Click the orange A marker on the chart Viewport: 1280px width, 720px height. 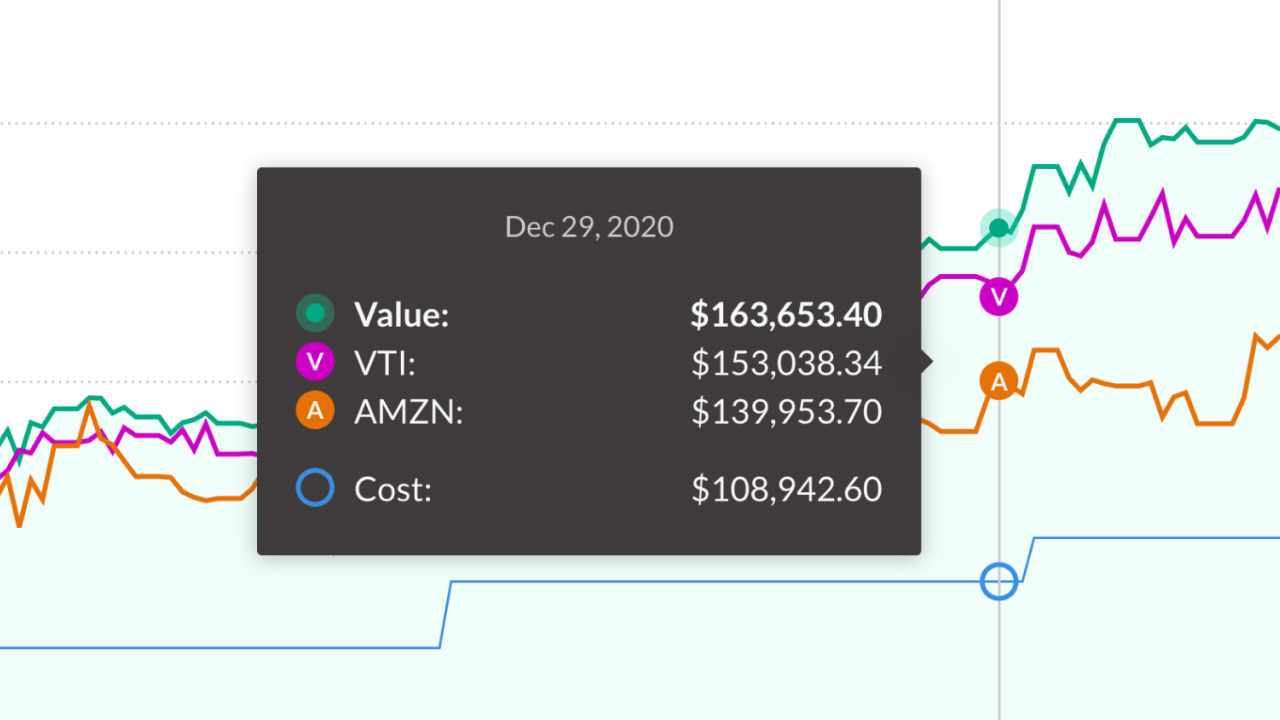point(998,381)
